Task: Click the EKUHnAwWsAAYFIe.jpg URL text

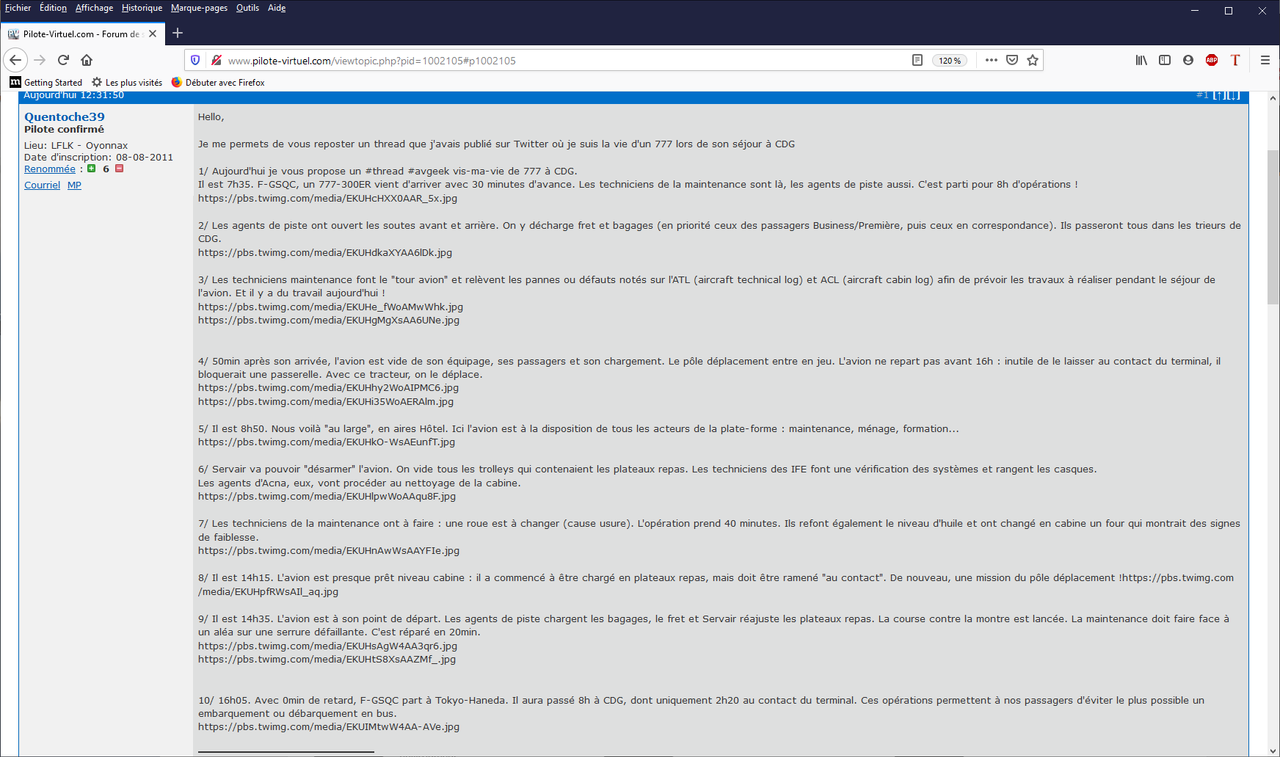Action: coord(329,551)
